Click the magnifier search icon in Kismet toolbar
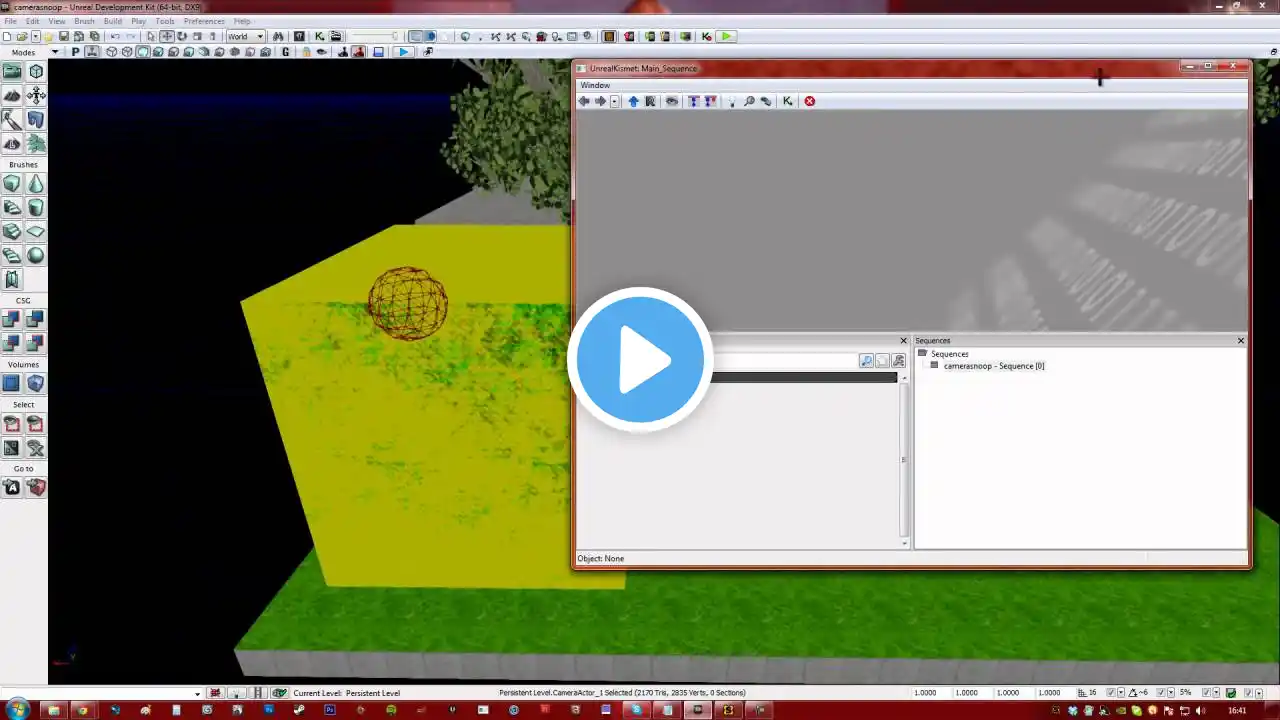Viewport: 1280px width, 720px height. [x=749, y=101]
